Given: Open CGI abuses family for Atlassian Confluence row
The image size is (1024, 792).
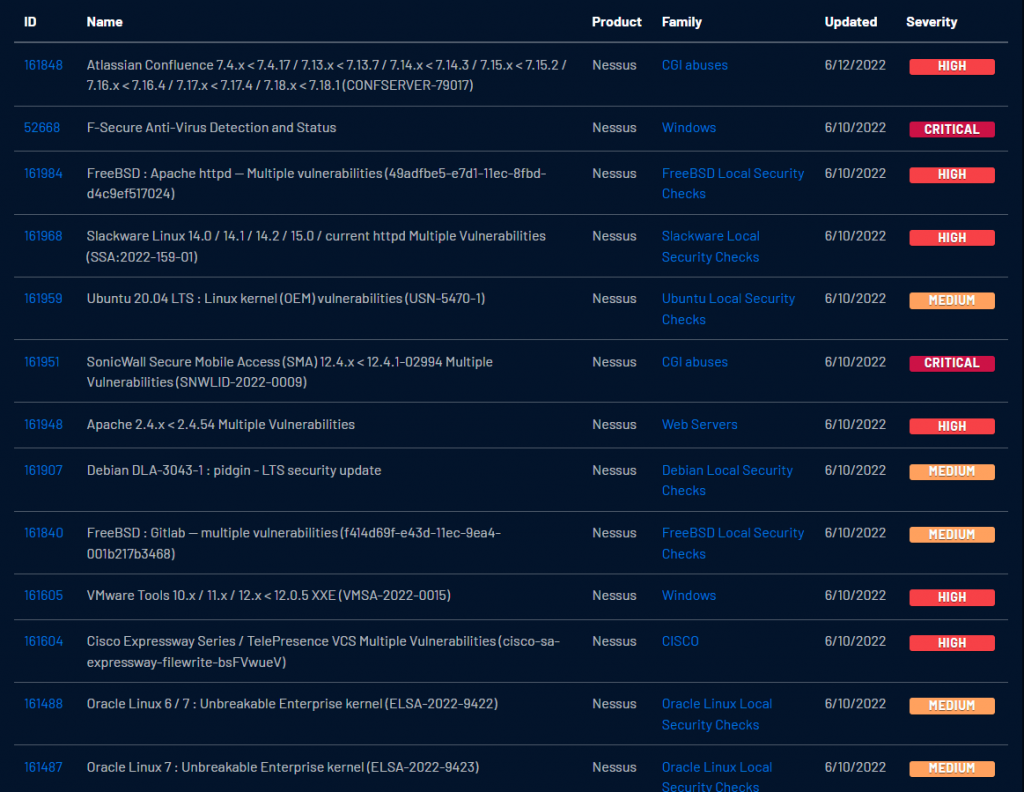Looking at the screenshot, I should pyautogui.click(x=694, y=65).
